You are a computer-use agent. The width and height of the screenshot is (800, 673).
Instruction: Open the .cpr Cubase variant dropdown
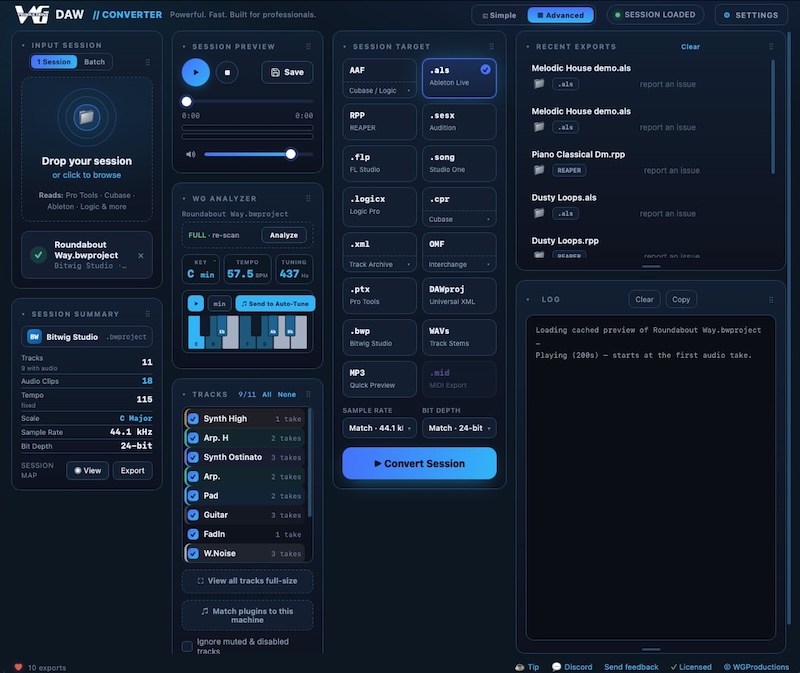click(x=459, y=219)
